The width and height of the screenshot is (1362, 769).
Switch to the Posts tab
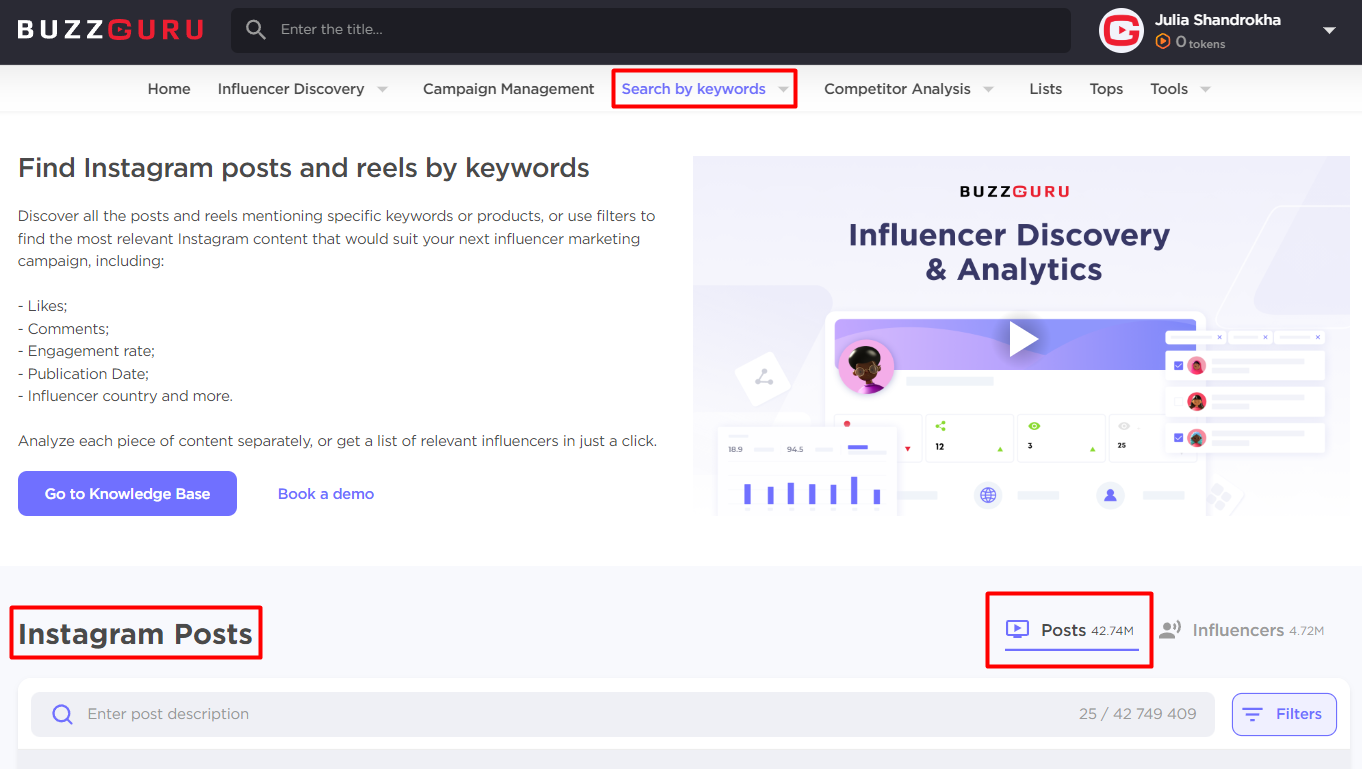[x=1071, y=631]
